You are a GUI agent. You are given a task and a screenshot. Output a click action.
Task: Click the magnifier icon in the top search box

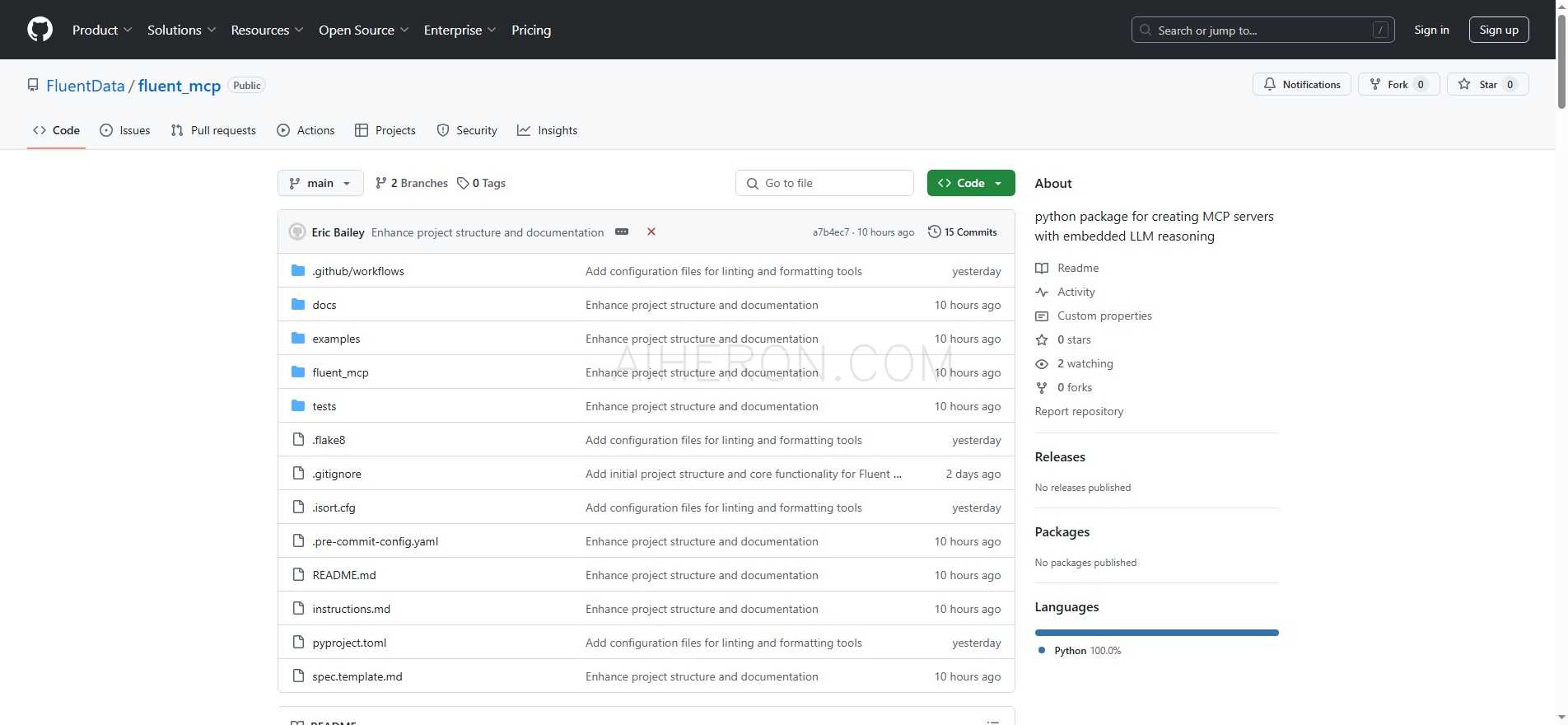pos(1146,30)
